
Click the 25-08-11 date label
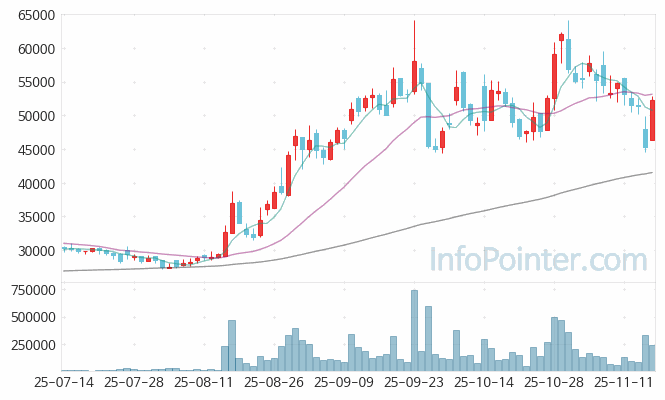[x=204, y=382]
